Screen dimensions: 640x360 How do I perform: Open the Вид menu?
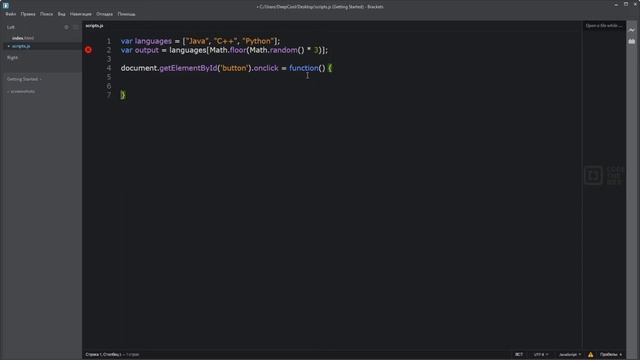(x=62, y=14)
